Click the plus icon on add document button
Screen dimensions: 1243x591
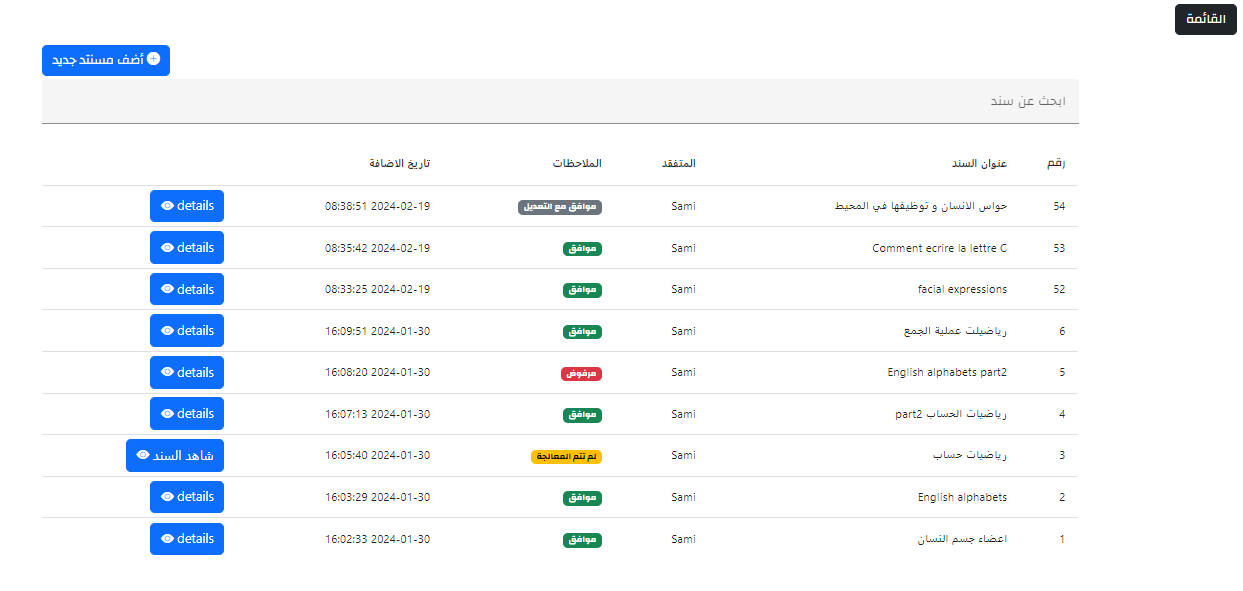(153, 59)
